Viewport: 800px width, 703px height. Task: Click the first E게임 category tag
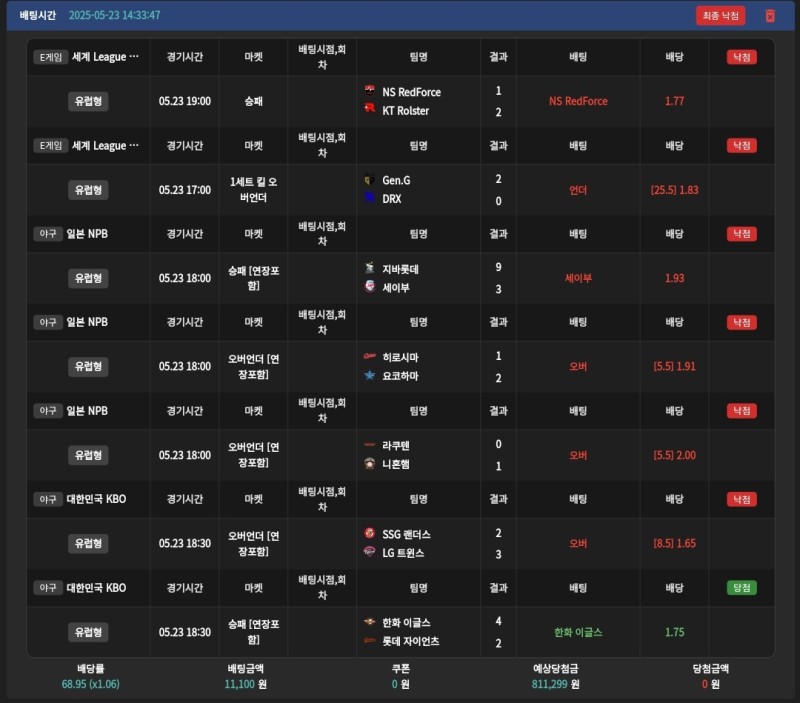click(x=50, y=57)
